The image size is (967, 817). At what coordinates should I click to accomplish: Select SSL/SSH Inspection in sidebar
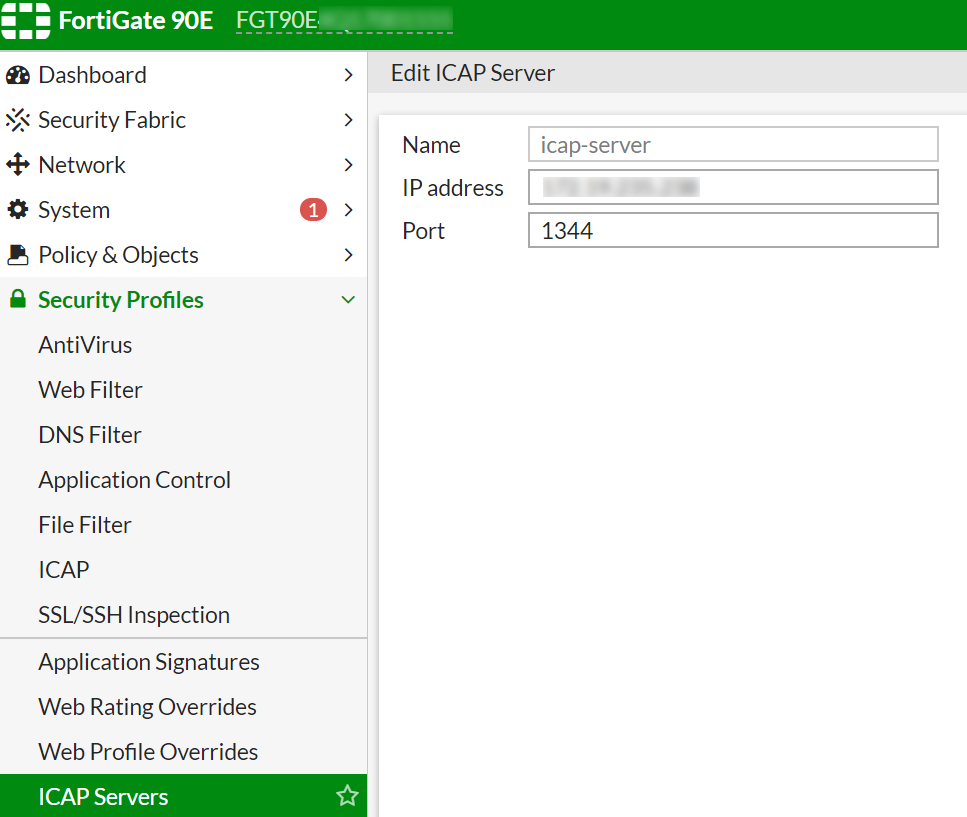click(x=134, y=615)
